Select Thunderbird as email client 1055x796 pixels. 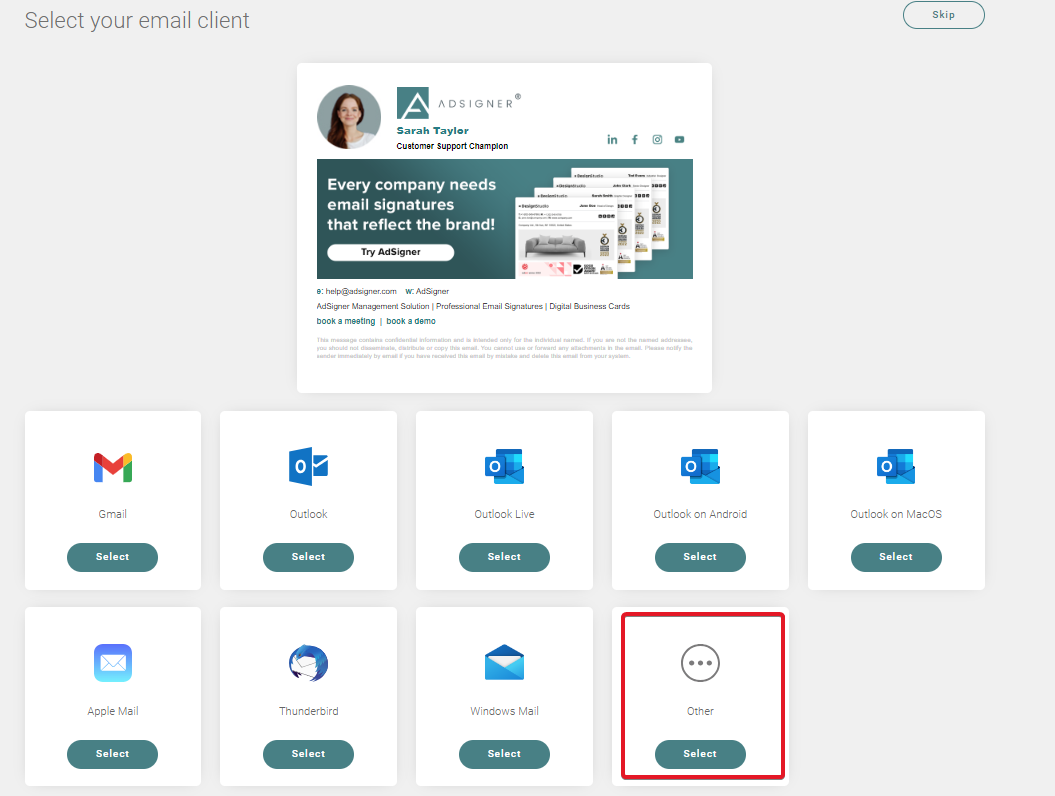click(308, 754)
